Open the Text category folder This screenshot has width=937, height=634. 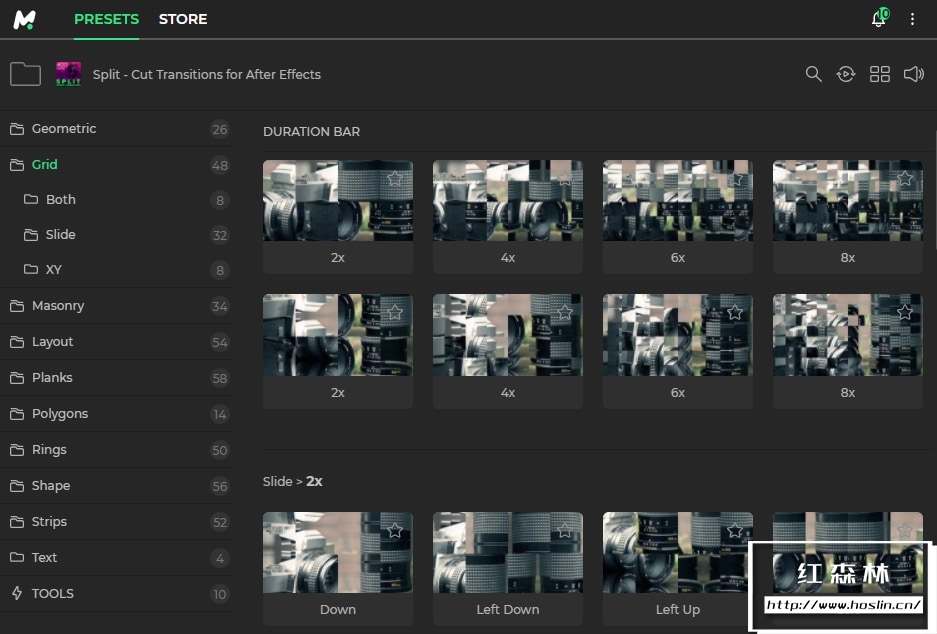pyautogui.click(x=117, y=558)
